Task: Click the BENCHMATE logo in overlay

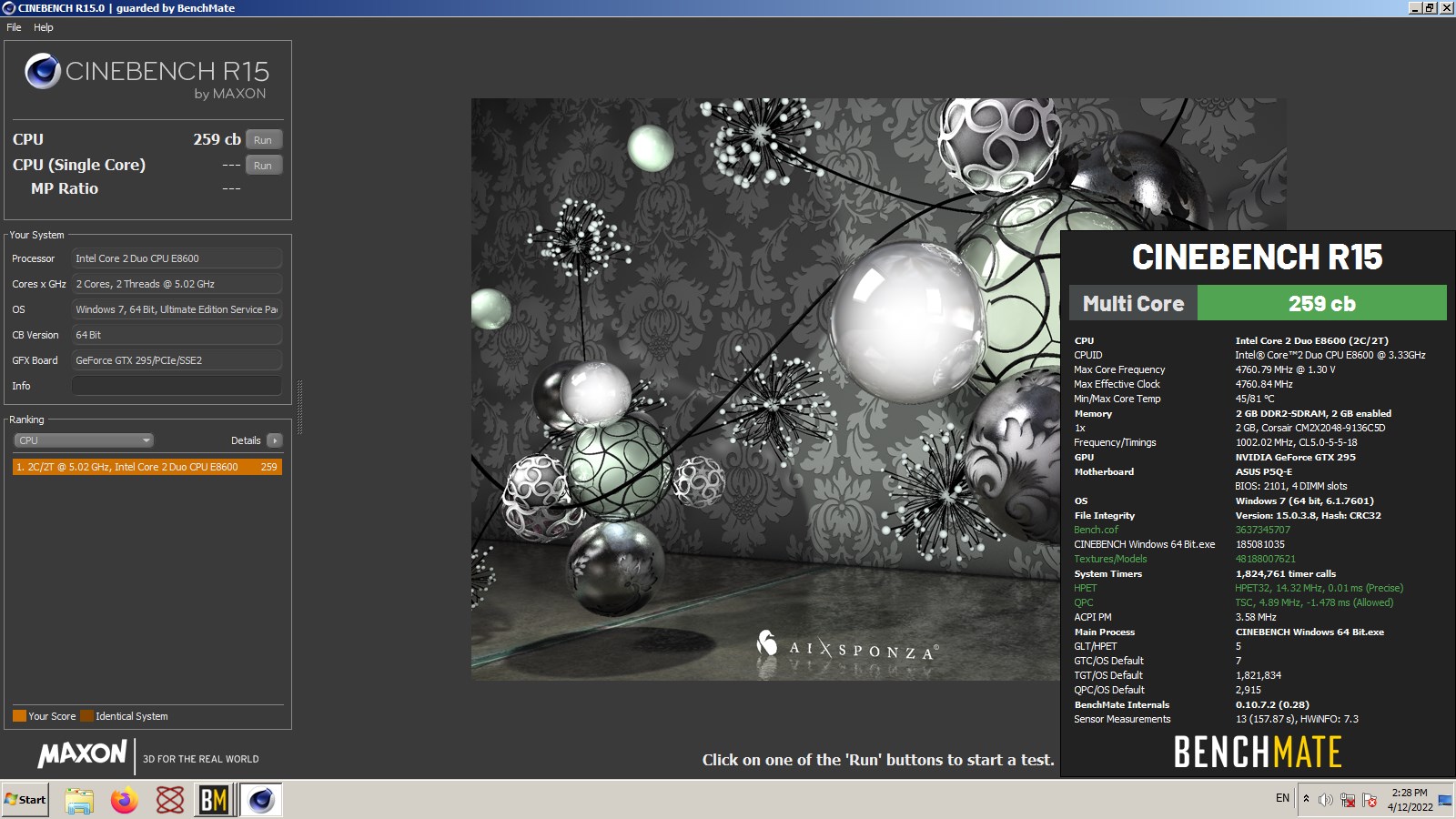Action: [x=1258, y=753]
